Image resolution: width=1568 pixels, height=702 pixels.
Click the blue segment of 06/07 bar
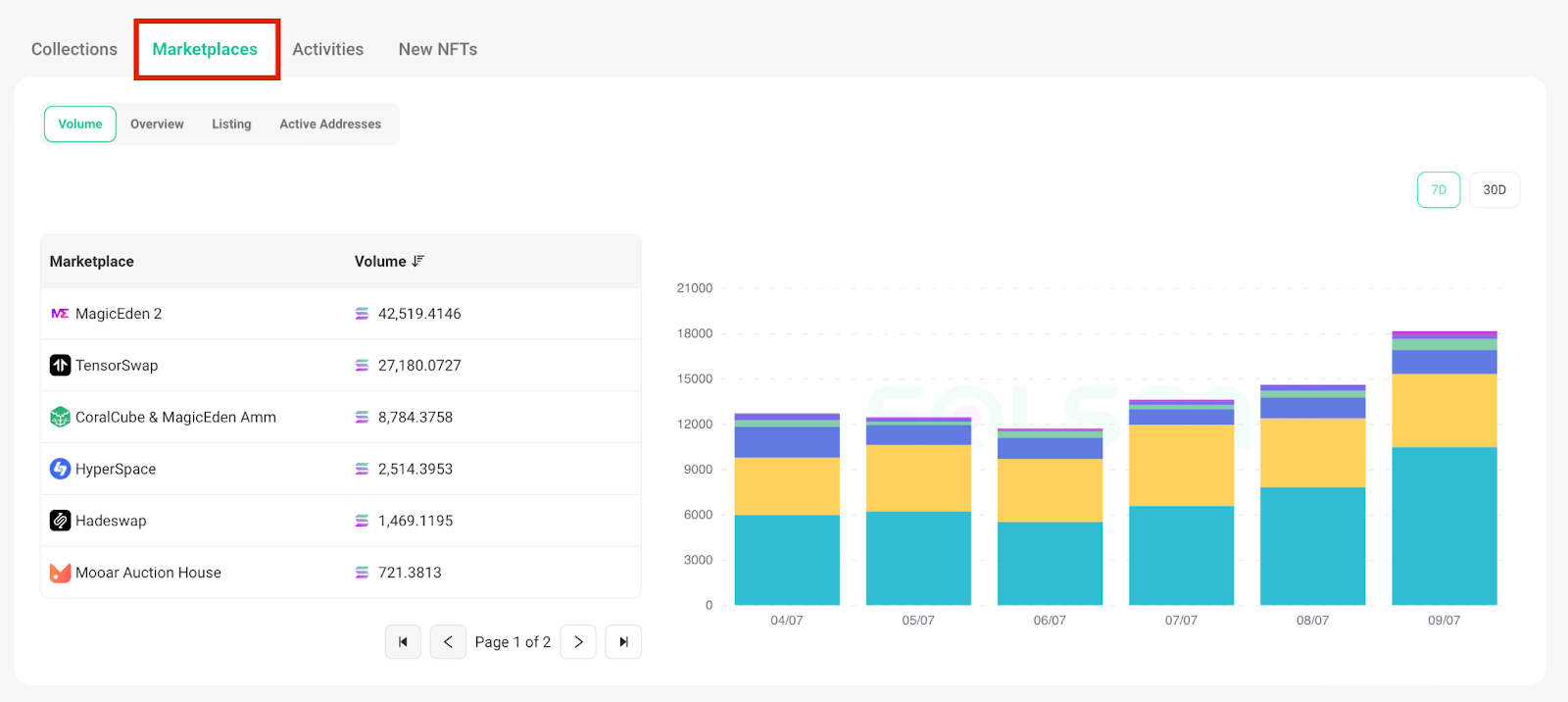click(x=1050, y=448)
